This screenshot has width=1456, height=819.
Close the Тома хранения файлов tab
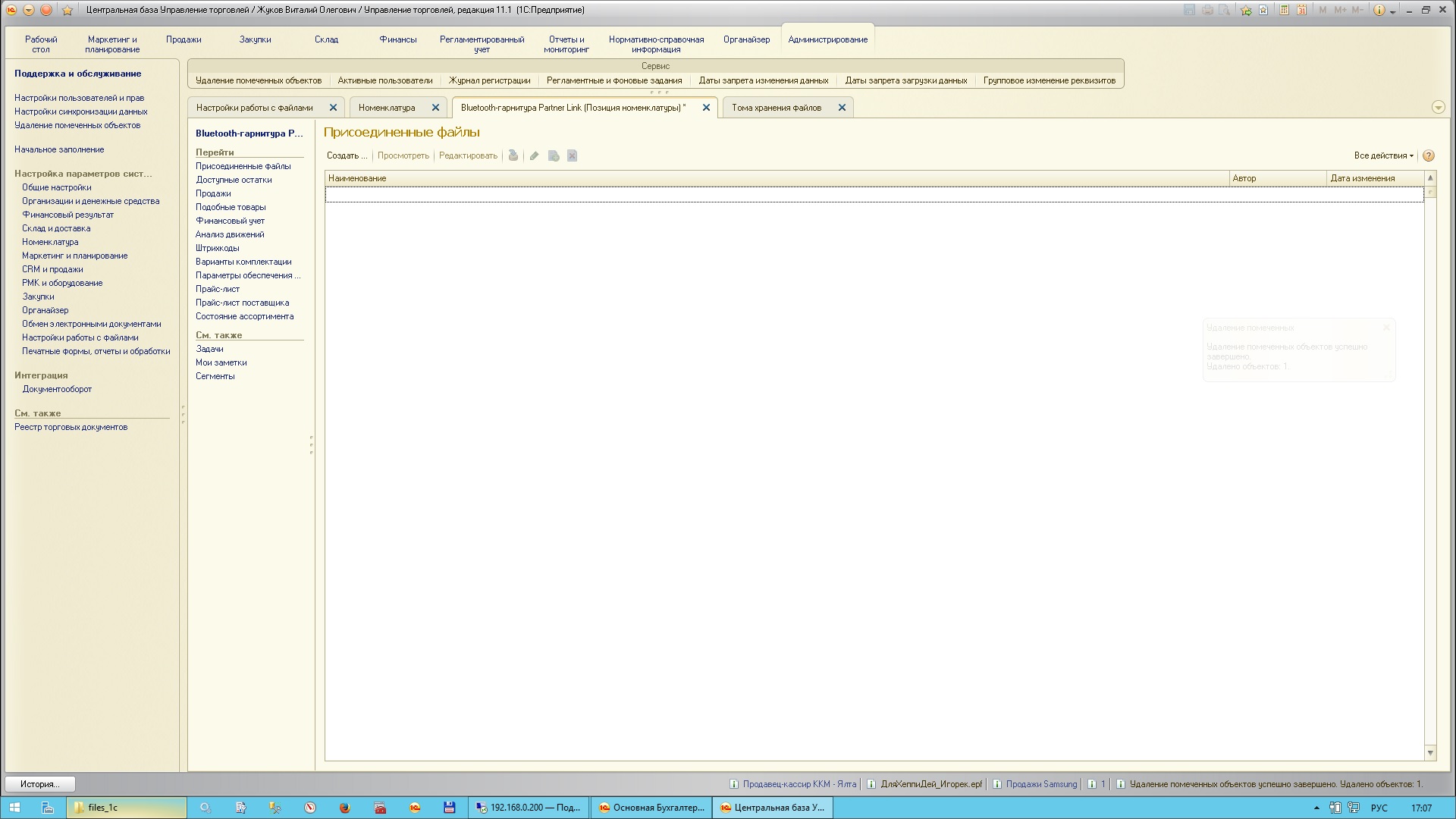842,108
